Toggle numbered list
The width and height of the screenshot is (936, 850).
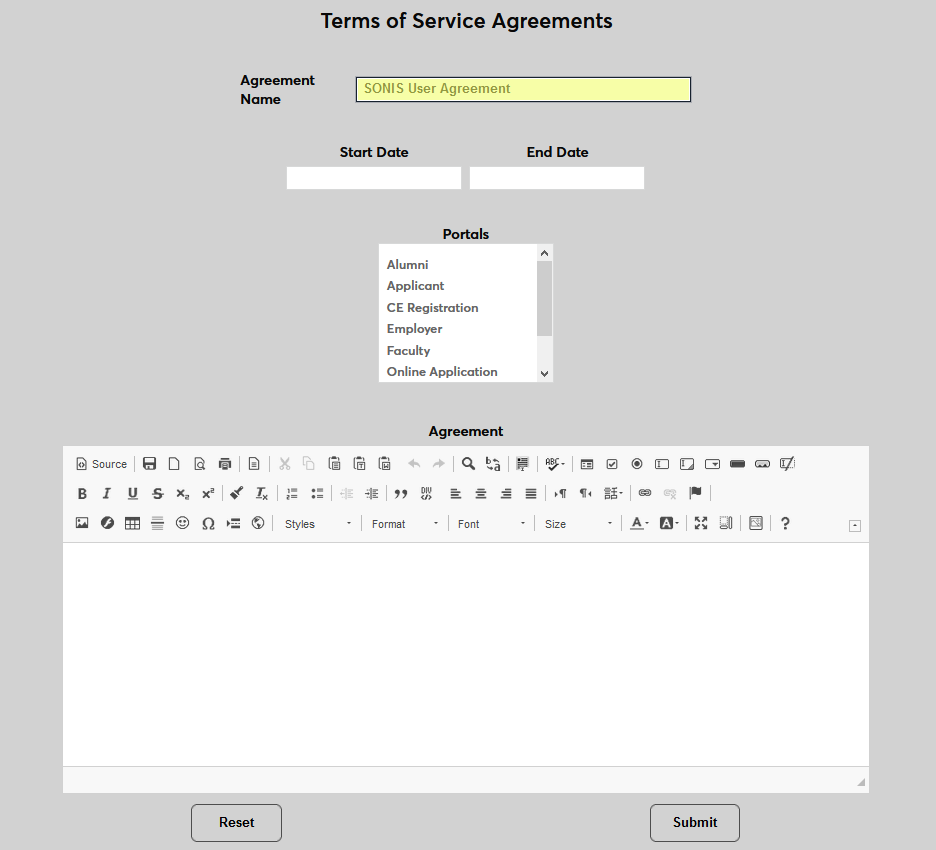292,494
